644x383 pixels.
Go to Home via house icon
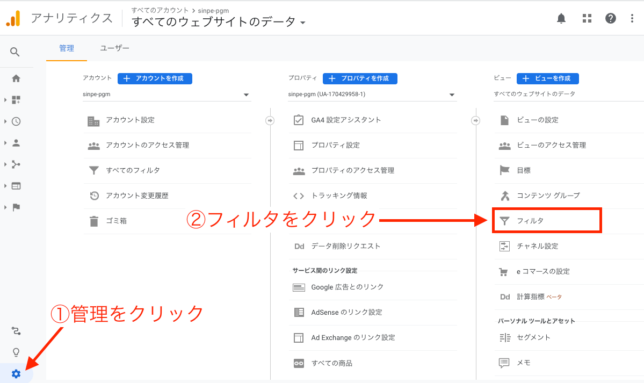[16, 78]
